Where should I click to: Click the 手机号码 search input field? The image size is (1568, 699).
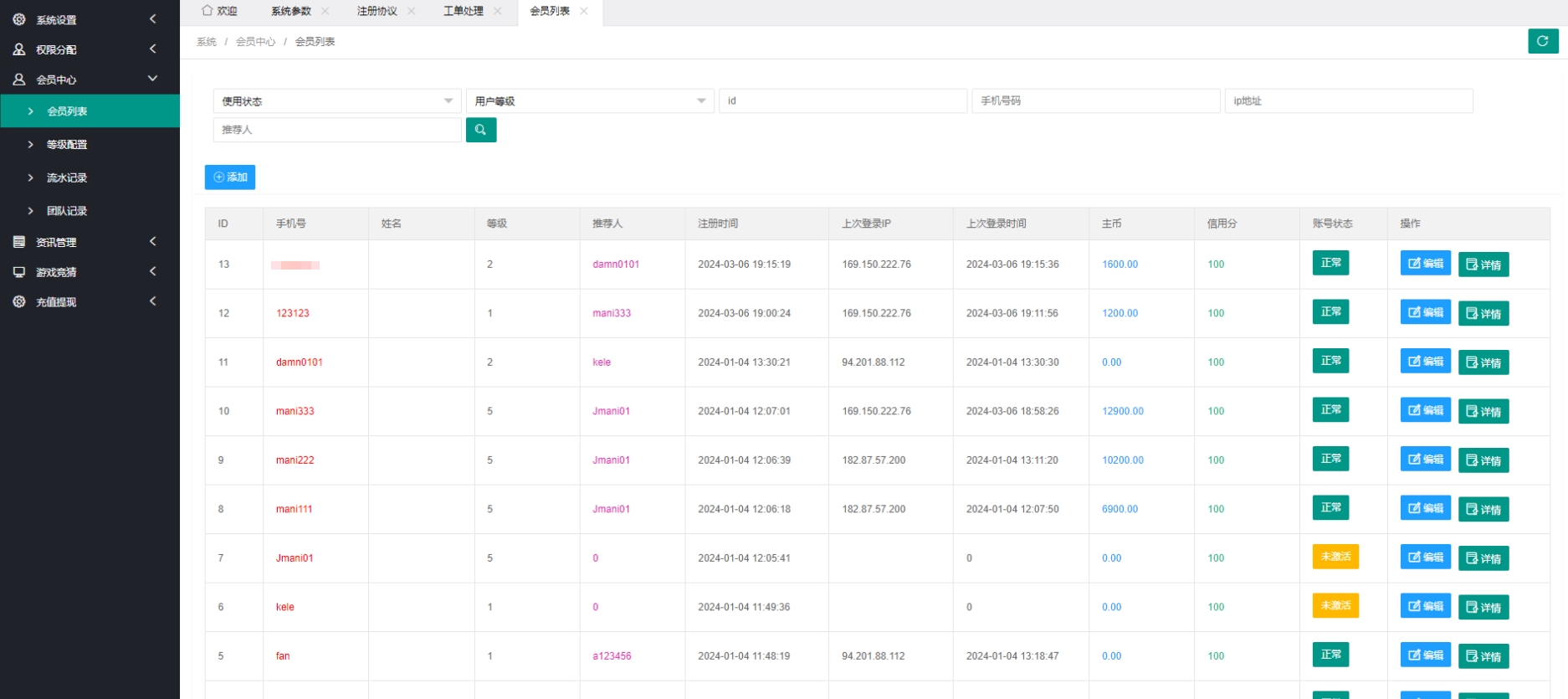click(x=1095, y=101)
